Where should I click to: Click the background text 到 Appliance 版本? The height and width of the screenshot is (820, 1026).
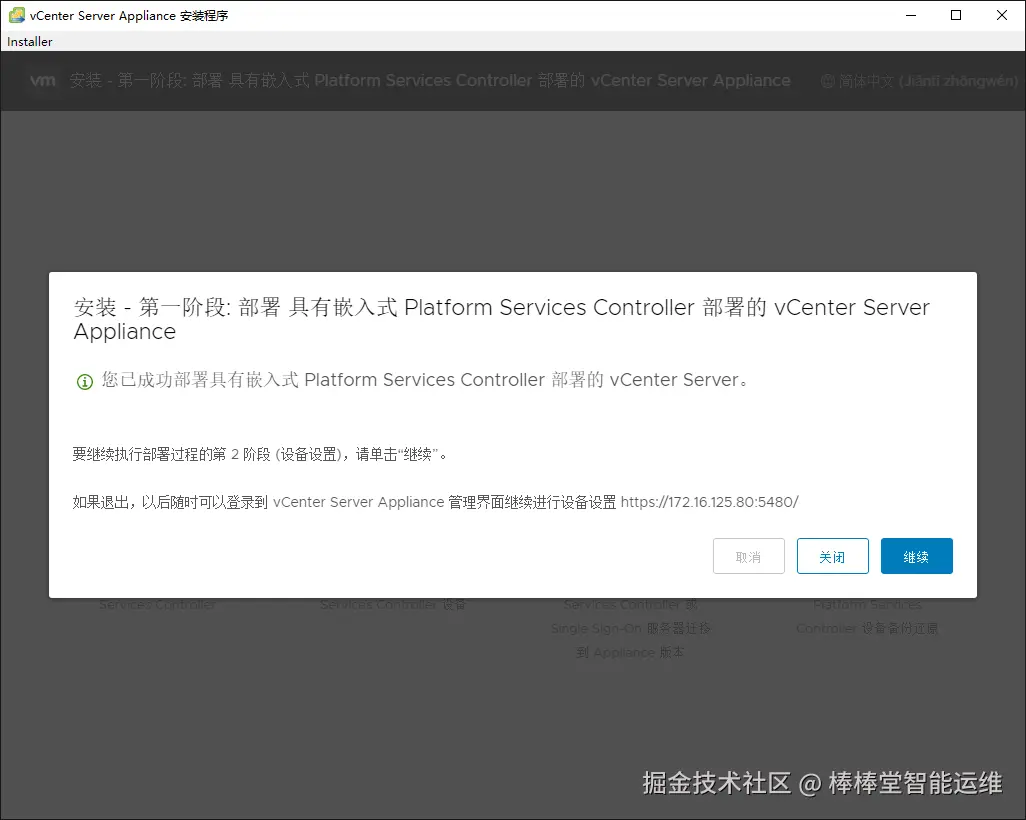630,652
